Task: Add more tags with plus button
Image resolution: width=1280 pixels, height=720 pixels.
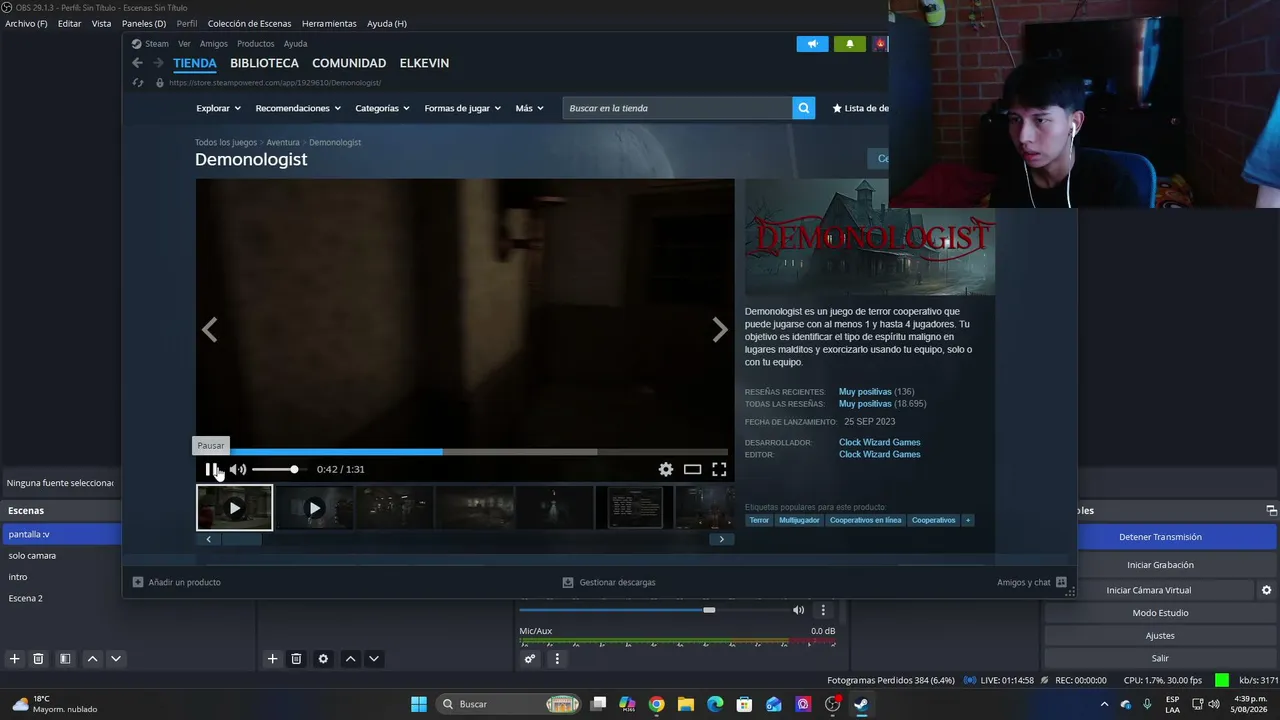Action: (x=967, y=520)
